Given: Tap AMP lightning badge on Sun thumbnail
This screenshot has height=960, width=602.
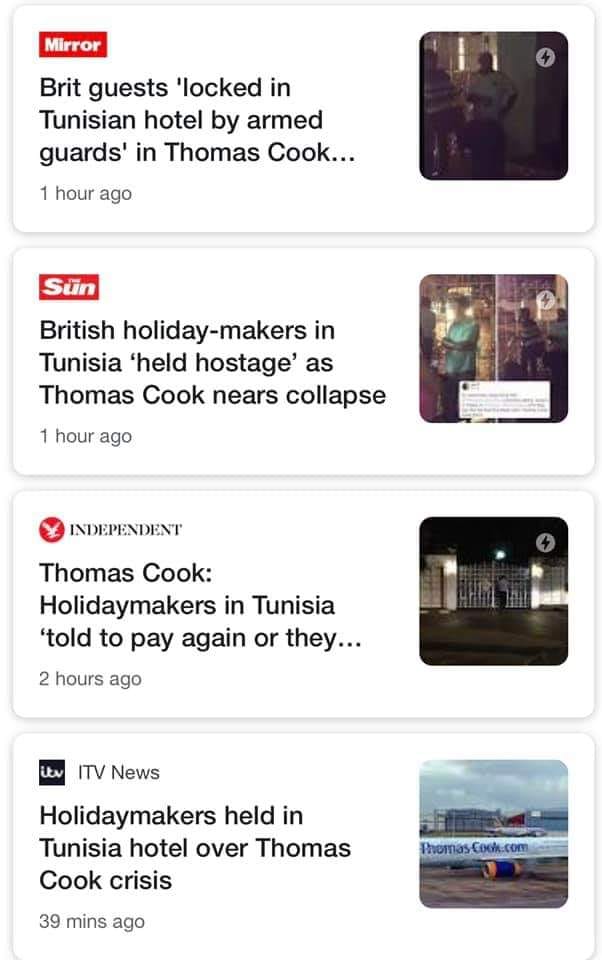Looking at the screenshot, I should click(x=545, y=299).
